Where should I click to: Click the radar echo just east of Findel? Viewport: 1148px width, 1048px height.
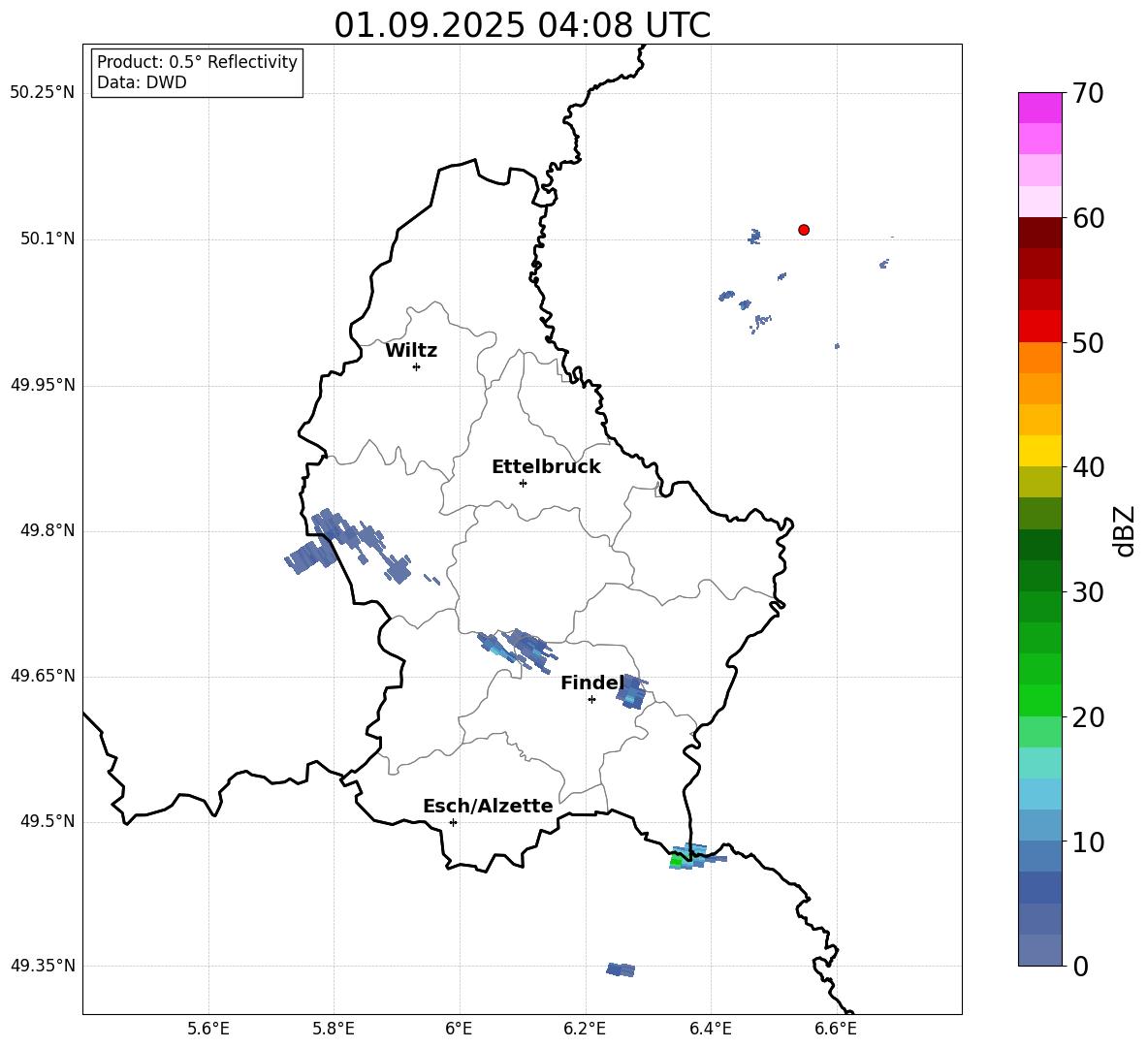pyautogui.click(x=631, y=692)
